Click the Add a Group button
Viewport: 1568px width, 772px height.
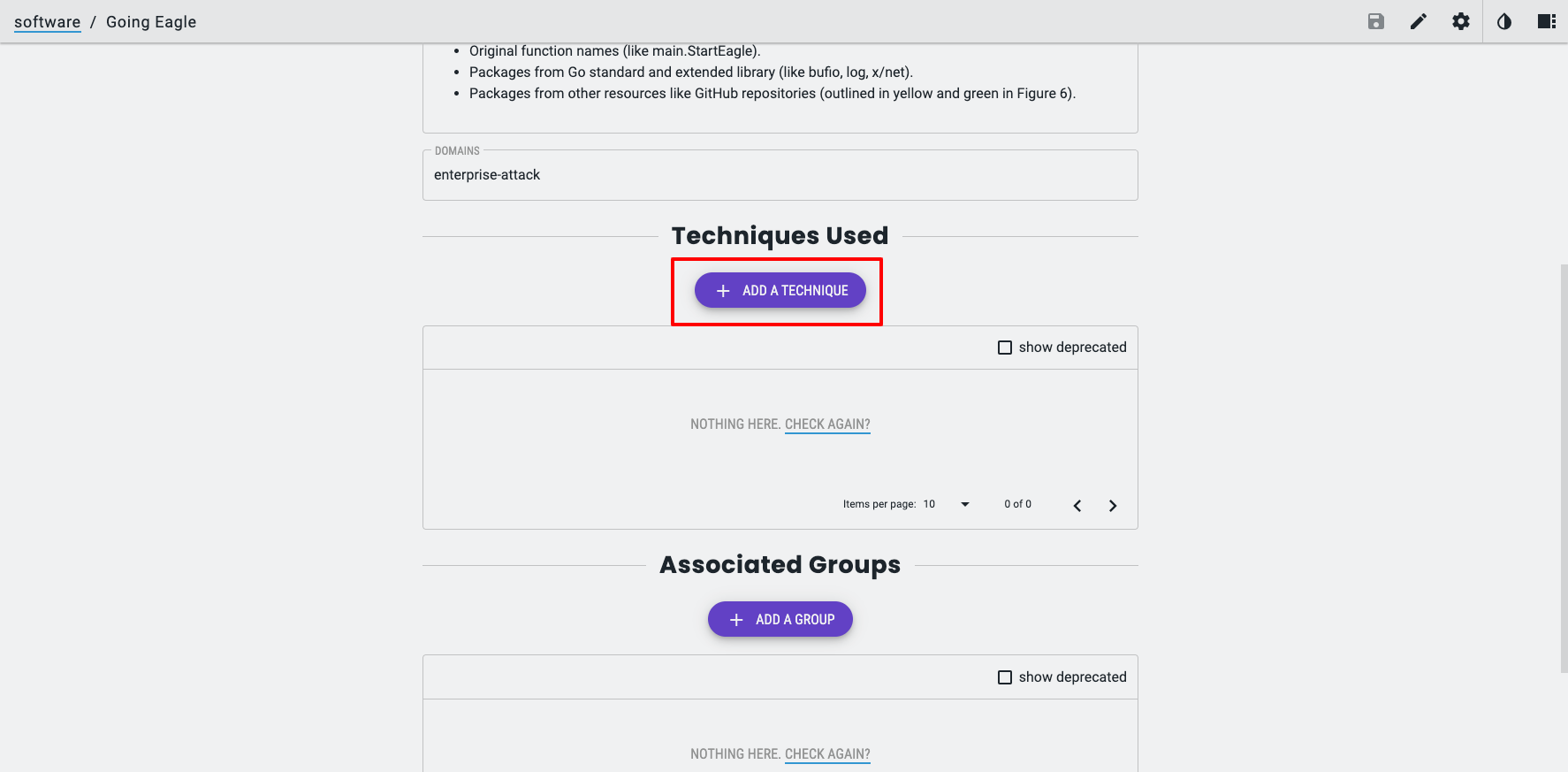click(x=780, y=619)
